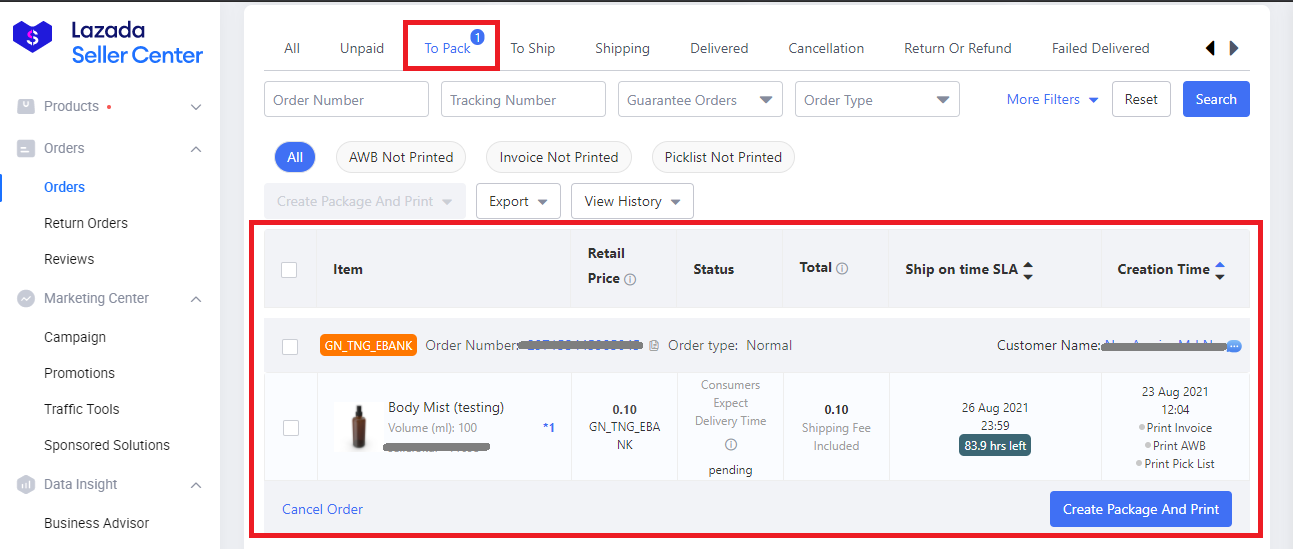Open Sponsored Solutions in sidebar
The image size is (1293, 549).
(x=107, y=445)
